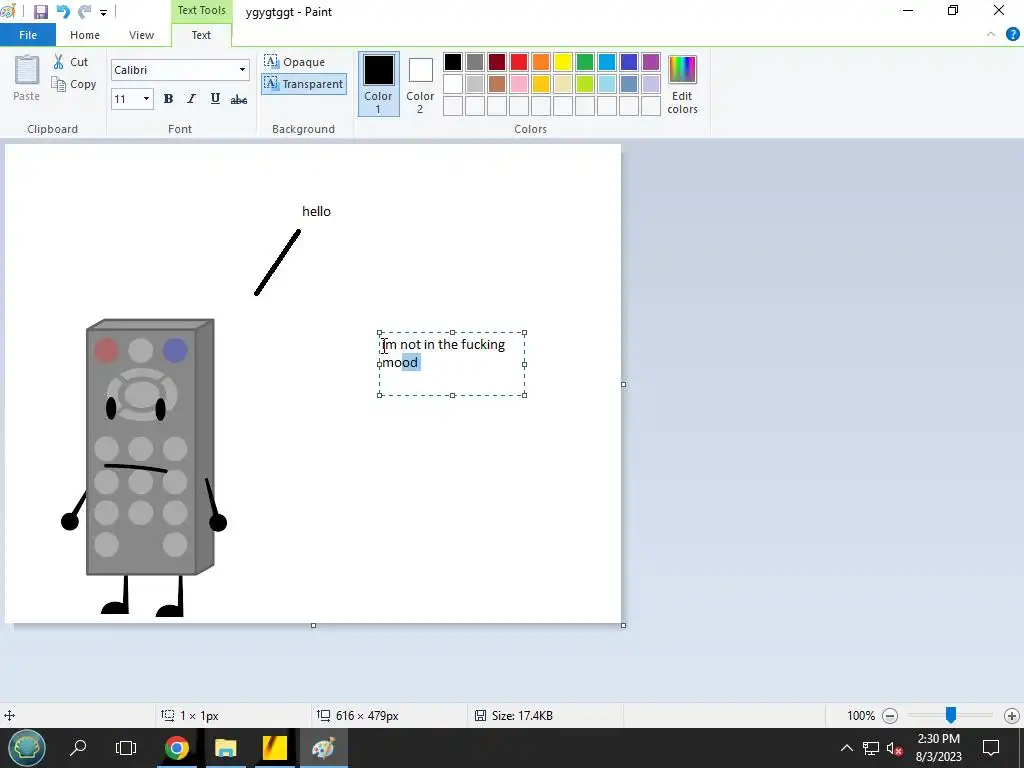Click the Undo arrow icon

(x=63, y=12)
